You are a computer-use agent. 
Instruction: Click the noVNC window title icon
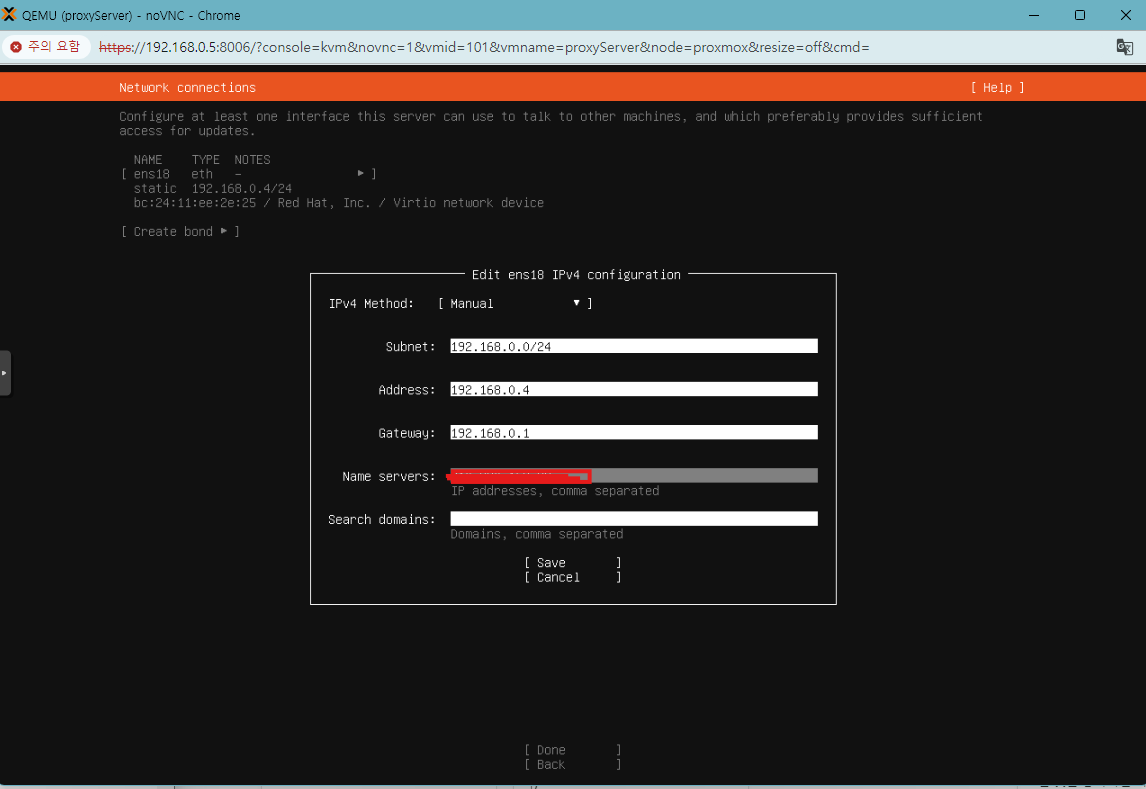[9, 15]
